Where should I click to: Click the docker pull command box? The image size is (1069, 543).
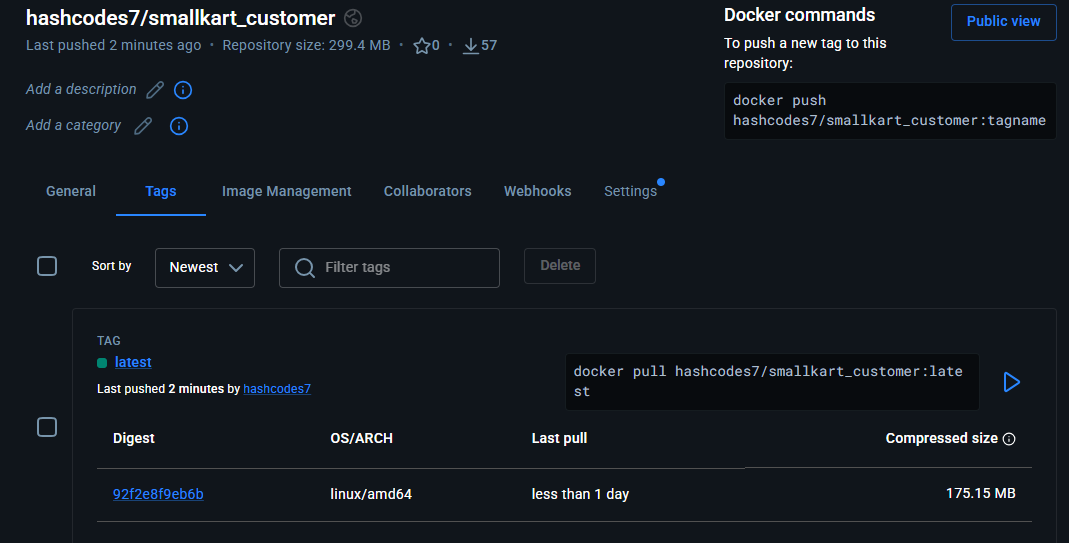point(772,382)
